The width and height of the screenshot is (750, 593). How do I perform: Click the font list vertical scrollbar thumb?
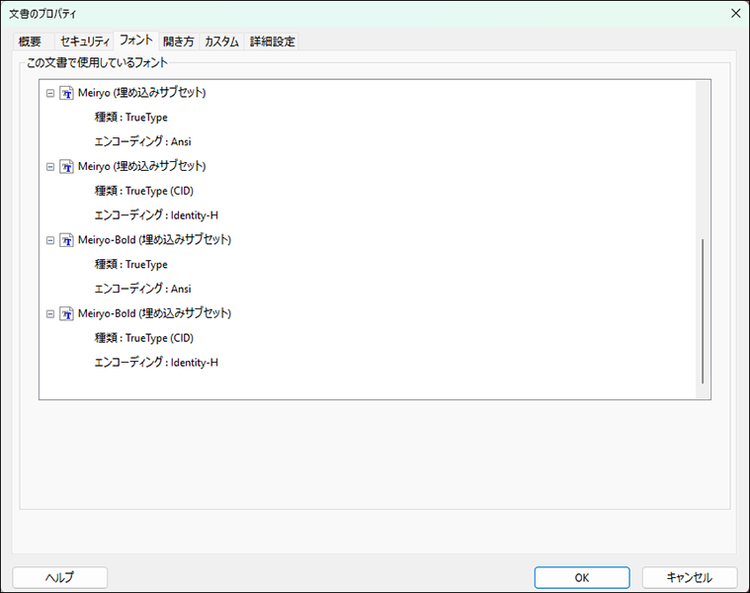tap(702, 311)
